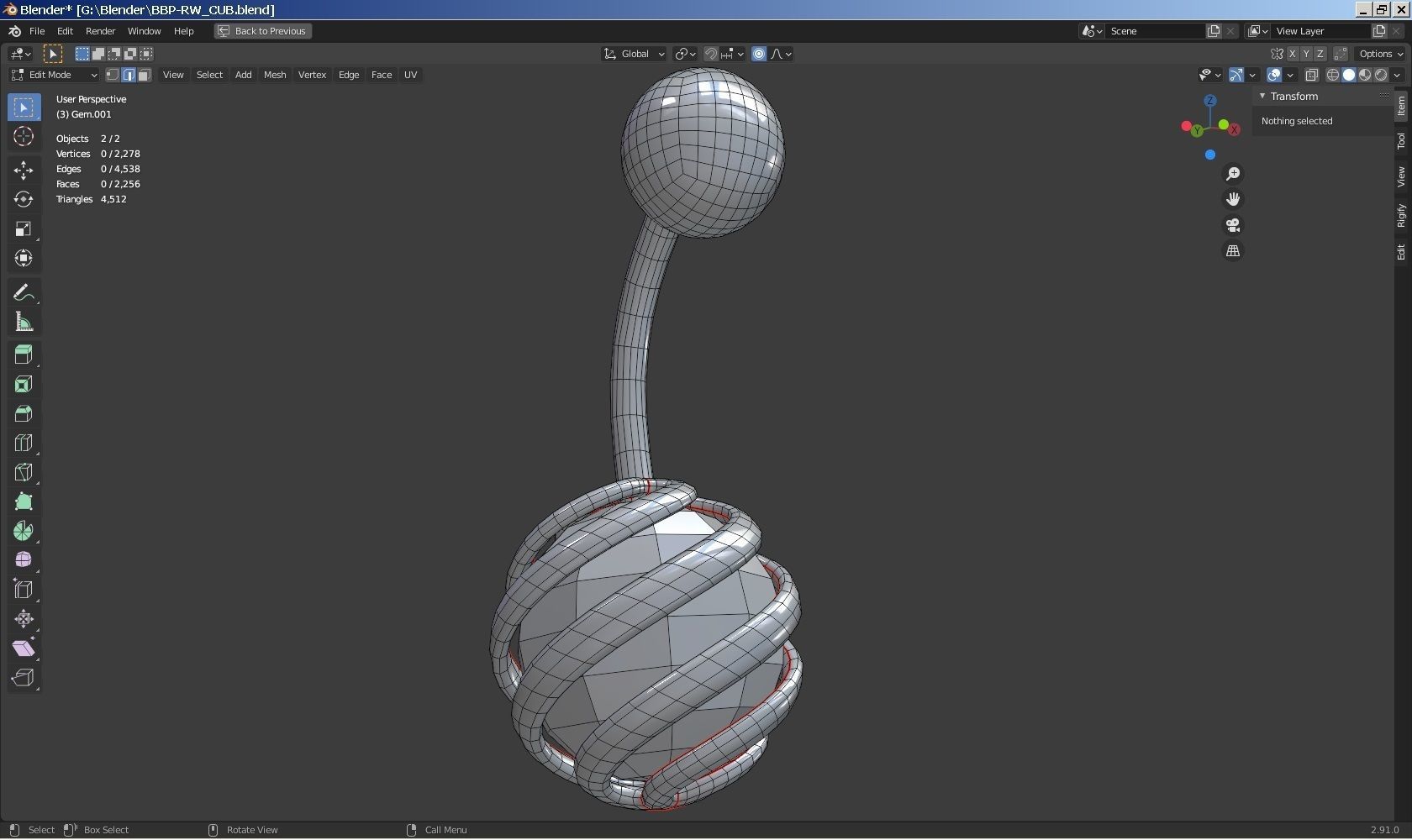Switch perspective/orthographic with grid icon
1412x840 pixels.
pyautogui.click(x=1233, y=251)
